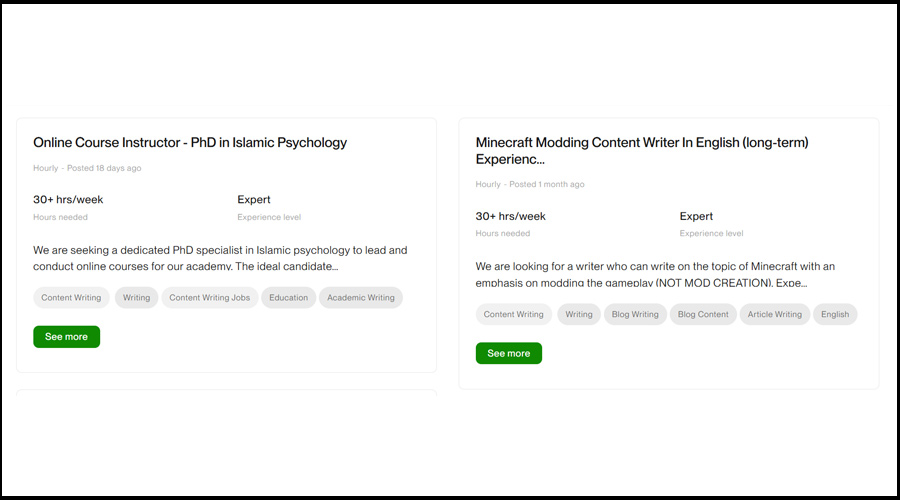Image resolution: width=900 pixels, height=500 pixels.
Task: Click the English tag
Action: click(x=834, y=315)
